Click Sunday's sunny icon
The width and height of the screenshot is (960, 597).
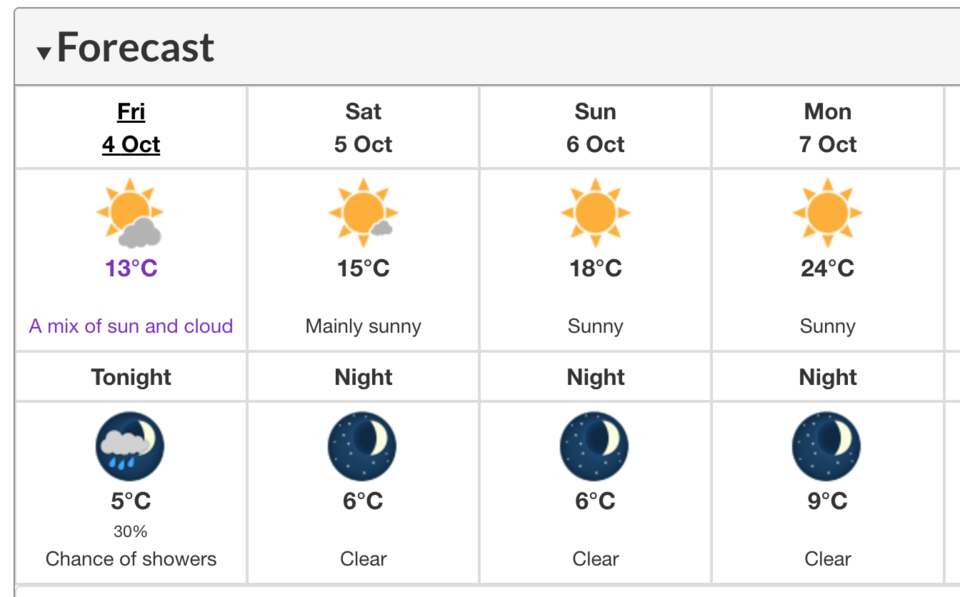(x=595, y=212)
